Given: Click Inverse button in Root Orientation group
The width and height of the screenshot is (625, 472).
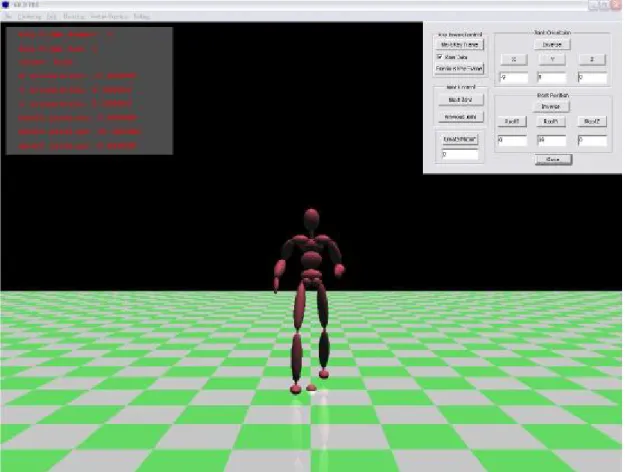Looking at the screenshot, I should coord(552,45).
